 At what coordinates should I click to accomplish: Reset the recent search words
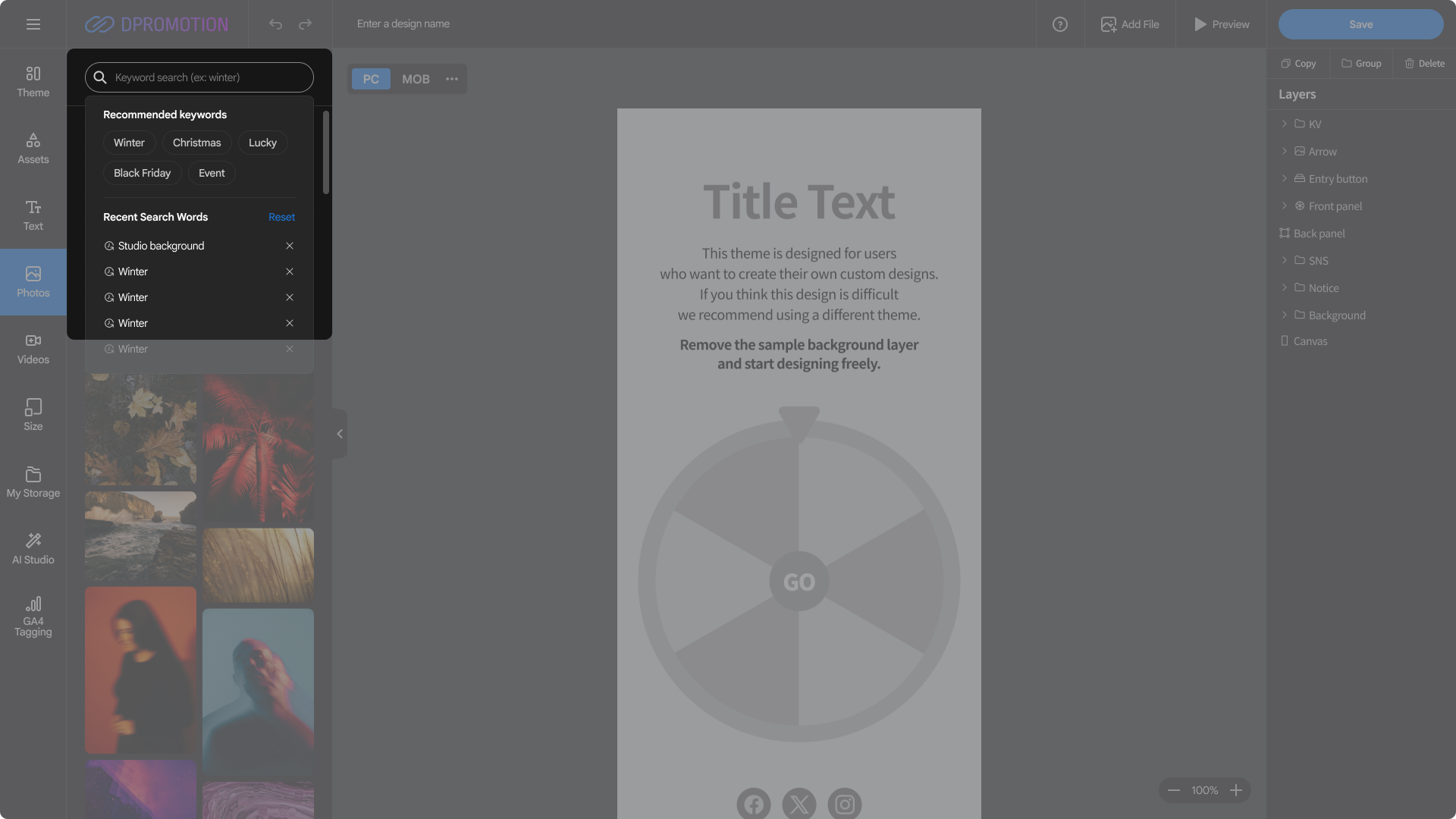coord(281,217)
